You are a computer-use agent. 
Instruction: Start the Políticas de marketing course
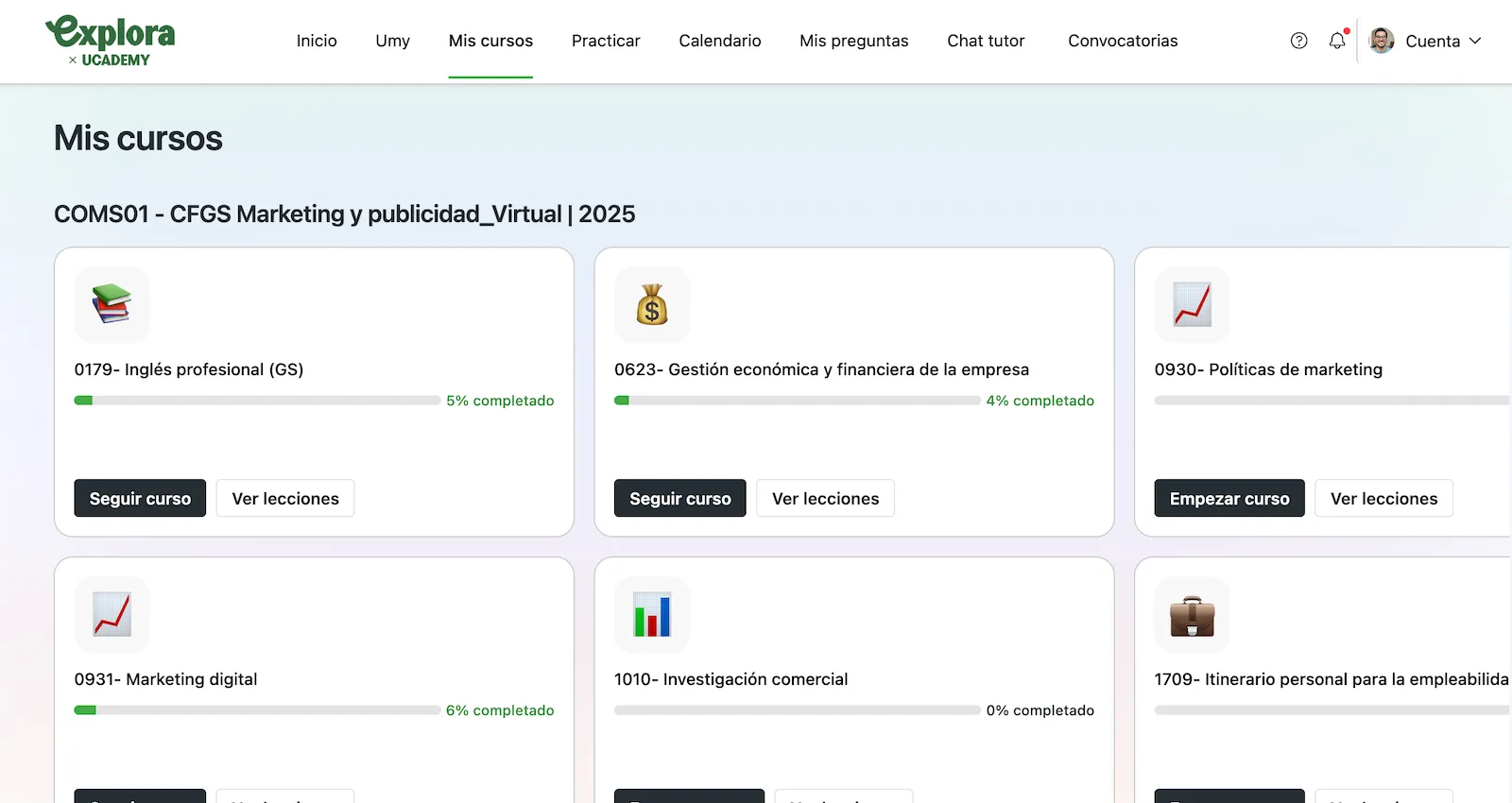pyautogui.click(x=1229, y=498)
